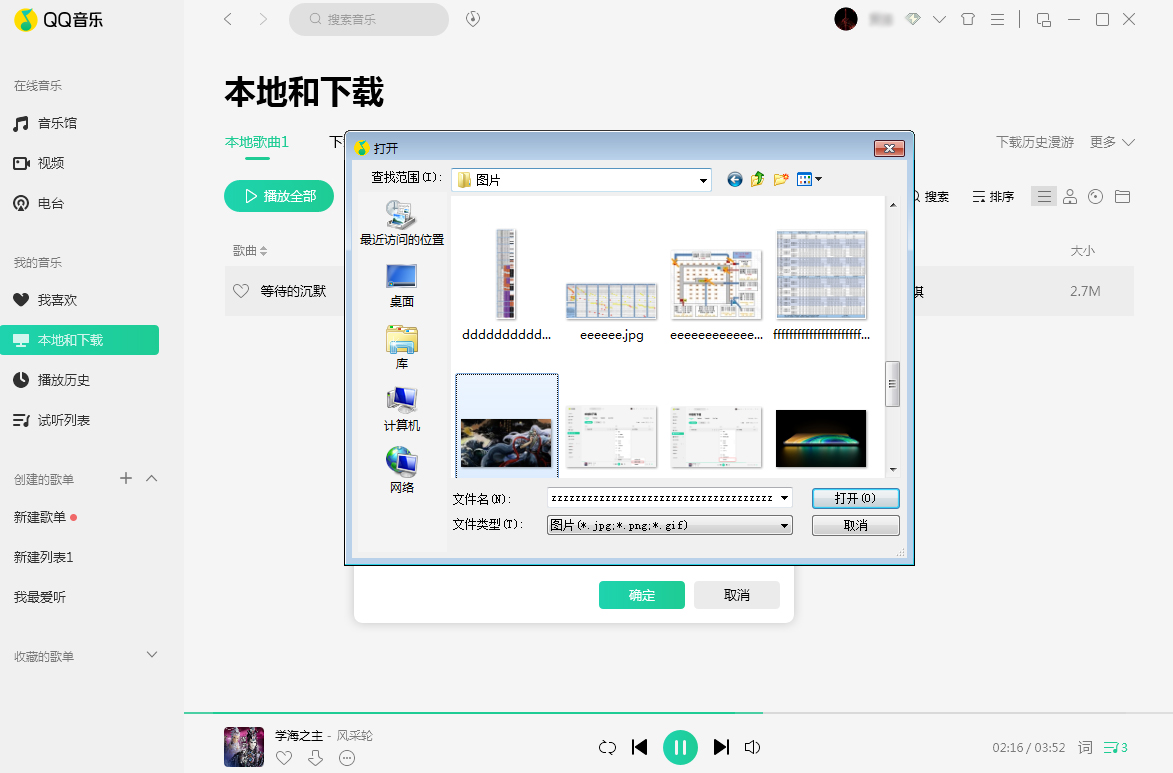Viewport: 1173px width, 773px height.
Task: Switch to artist view in the song list
Action: click(1069, 196)
